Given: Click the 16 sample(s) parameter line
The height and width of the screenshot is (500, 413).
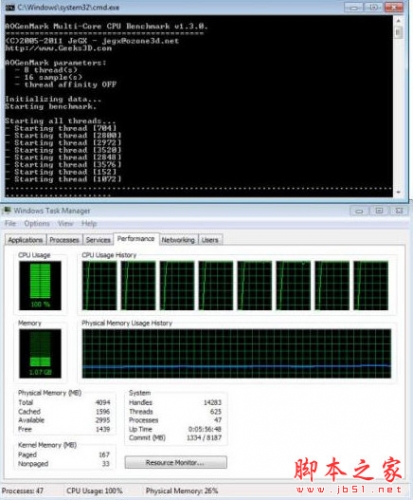Looking at the screenshot, I should (49, 77).
